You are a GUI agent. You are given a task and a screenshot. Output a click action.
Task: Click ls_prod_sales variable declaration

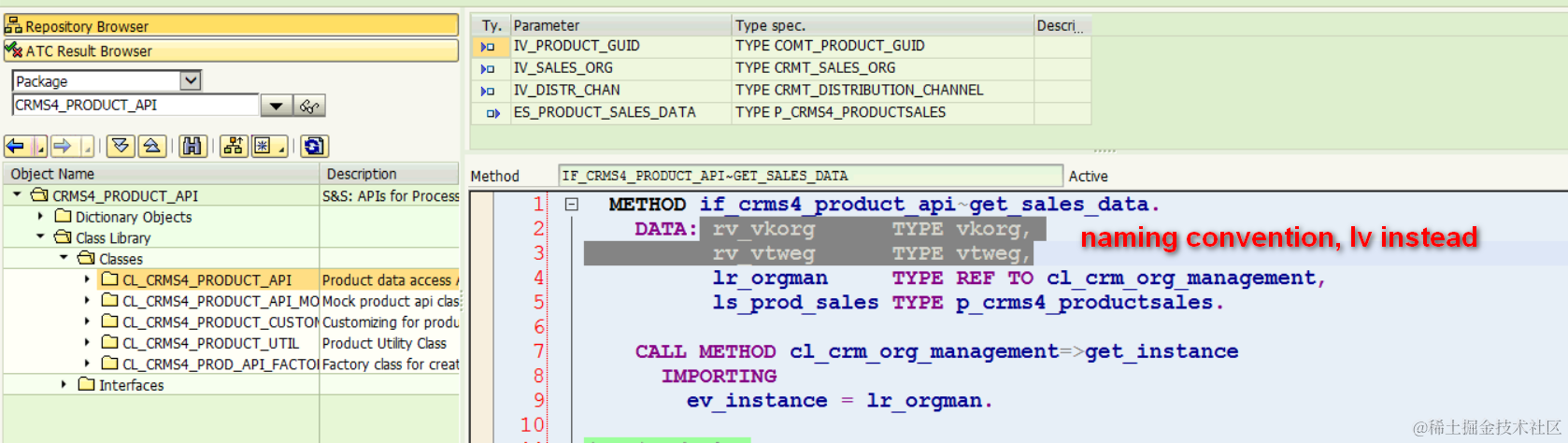(795, 302)
